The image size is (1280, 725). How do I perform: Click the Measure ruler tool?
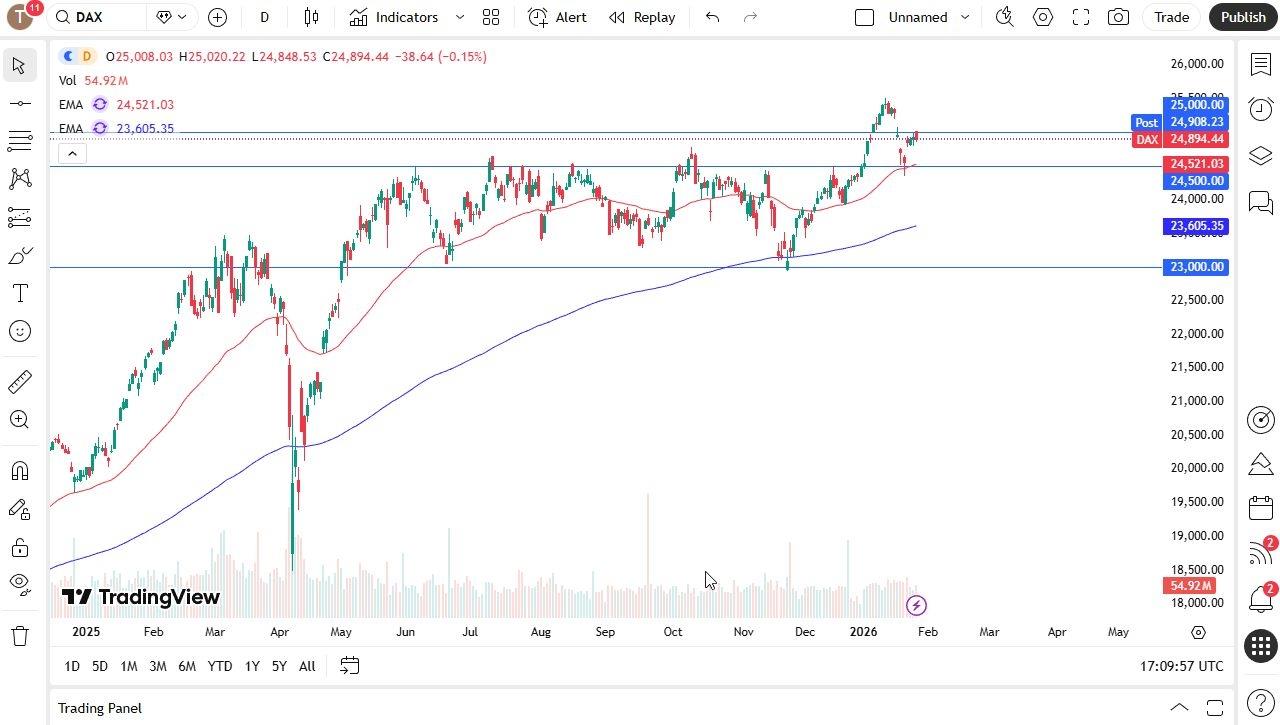(19, 382)
